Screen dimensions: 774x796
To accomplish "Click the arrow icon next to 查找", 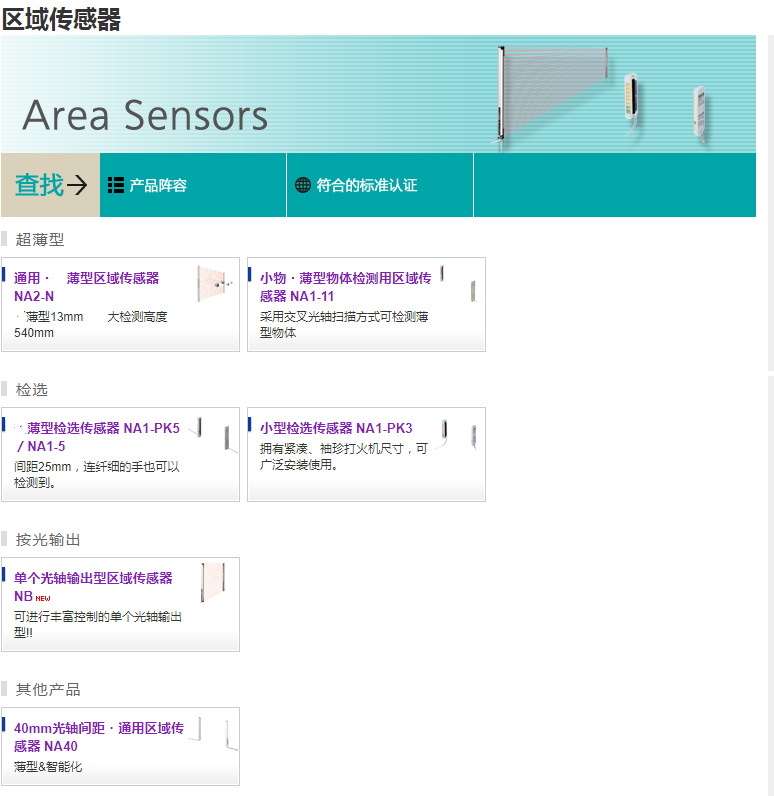I will [x=77, y=185].
